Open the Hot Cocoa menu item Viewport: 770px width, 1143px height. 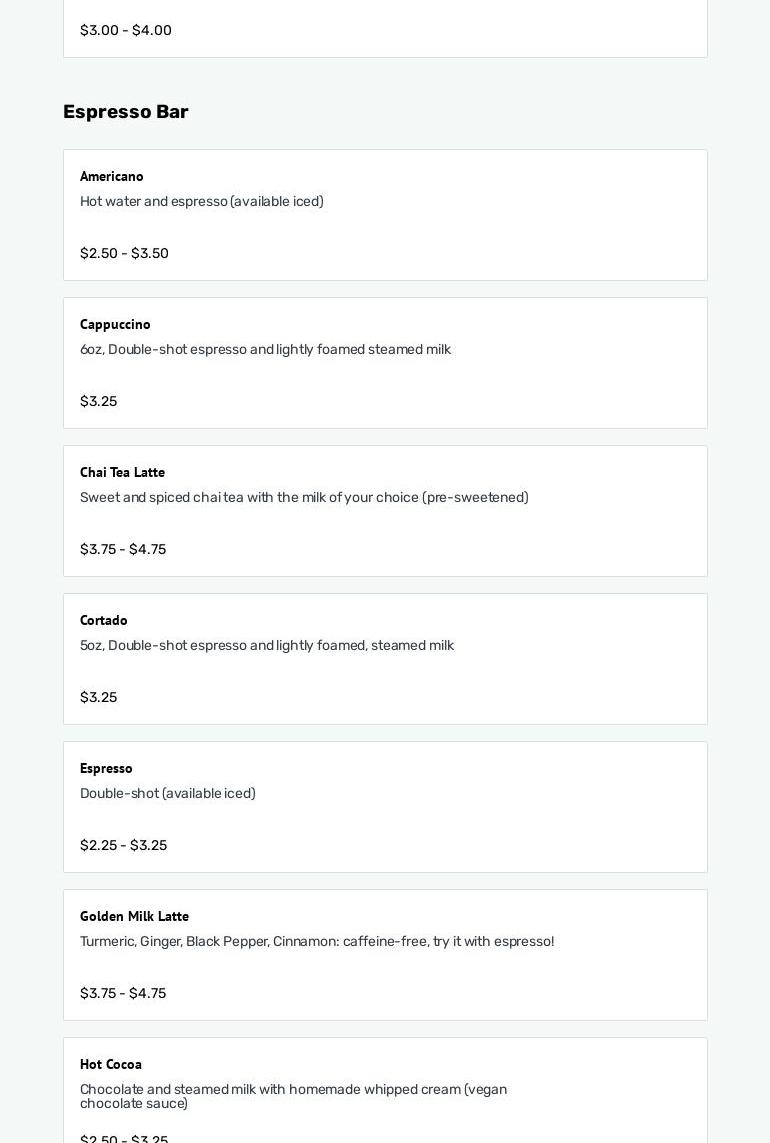[x=111, y=1065]
